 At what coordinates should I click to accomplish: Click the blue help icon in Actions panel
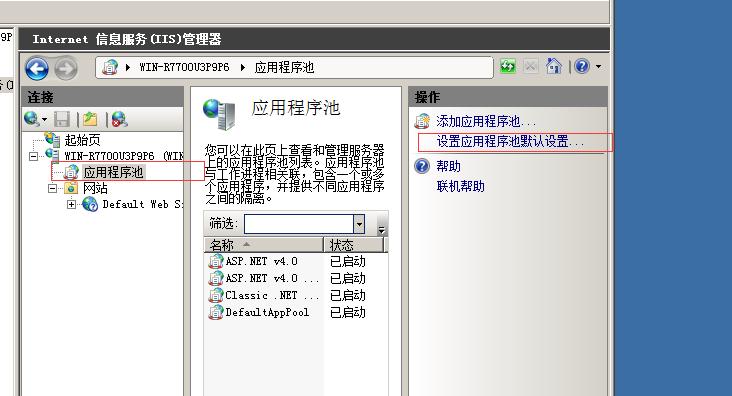(422, 166)
